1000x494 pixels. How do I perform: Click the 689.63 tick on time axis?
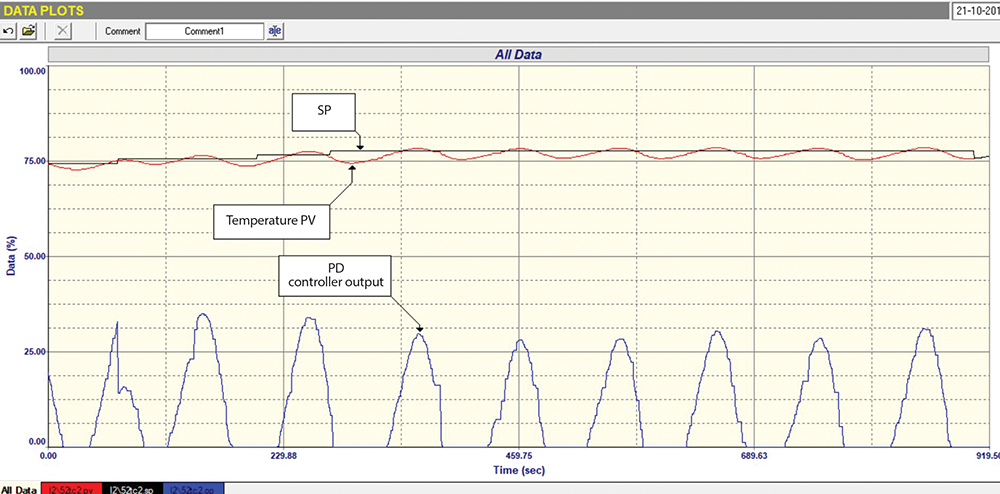754,454
